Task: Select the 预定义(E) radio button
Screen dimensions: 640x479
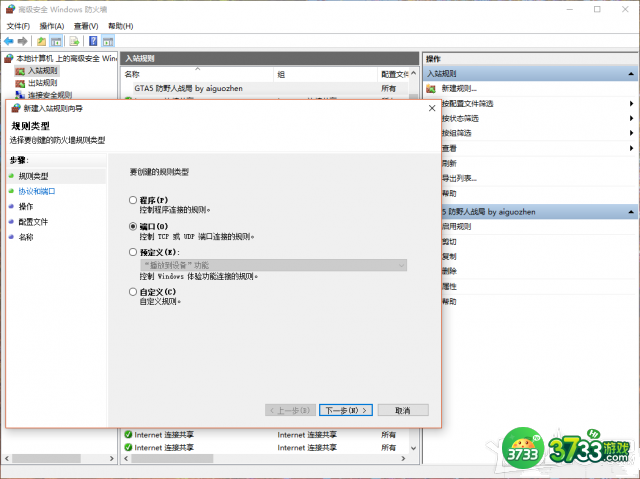Action: point(133,252)
